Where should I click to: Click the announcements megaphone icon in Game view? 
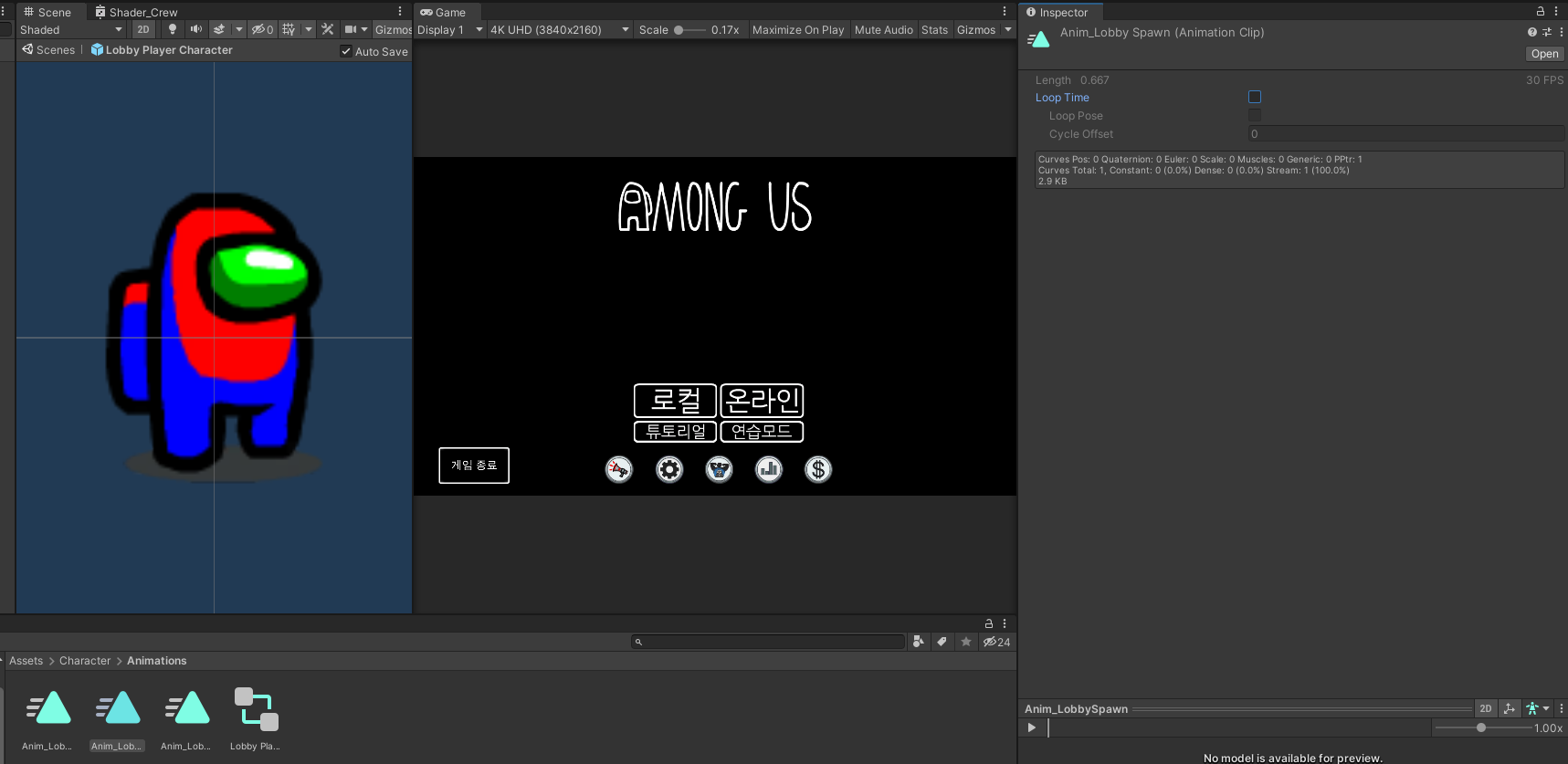click(619, 469)
